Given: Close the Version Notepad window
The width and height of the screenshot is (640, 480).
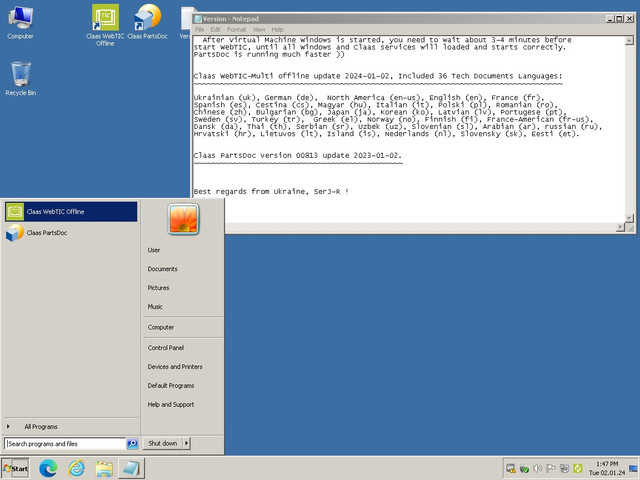Looking at the screenshot, I should 629,19.
